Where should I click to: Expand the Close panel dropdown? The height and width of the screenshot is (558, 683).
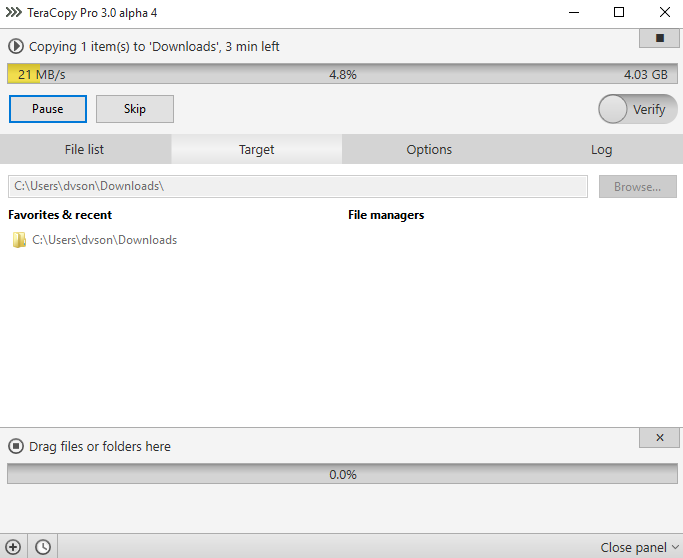[x=639, y=547]
